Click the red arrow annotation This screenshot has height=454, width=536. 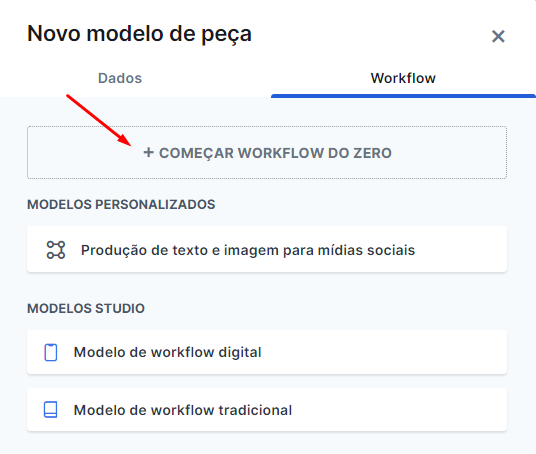click(x=99, y=120)
